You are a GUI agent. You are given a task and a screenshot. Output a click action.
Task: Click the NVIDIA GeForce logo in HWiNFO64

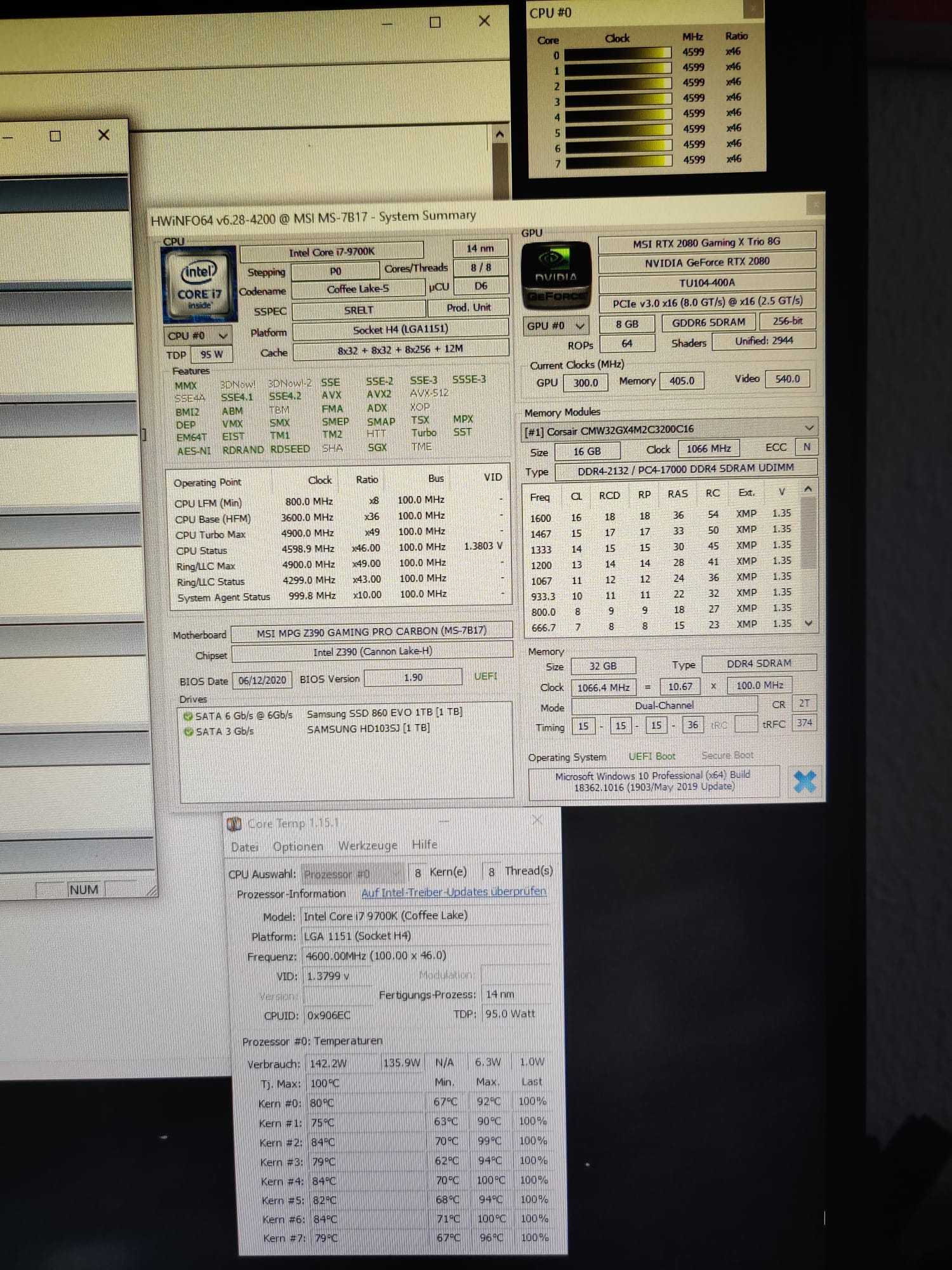coord(557,275)
